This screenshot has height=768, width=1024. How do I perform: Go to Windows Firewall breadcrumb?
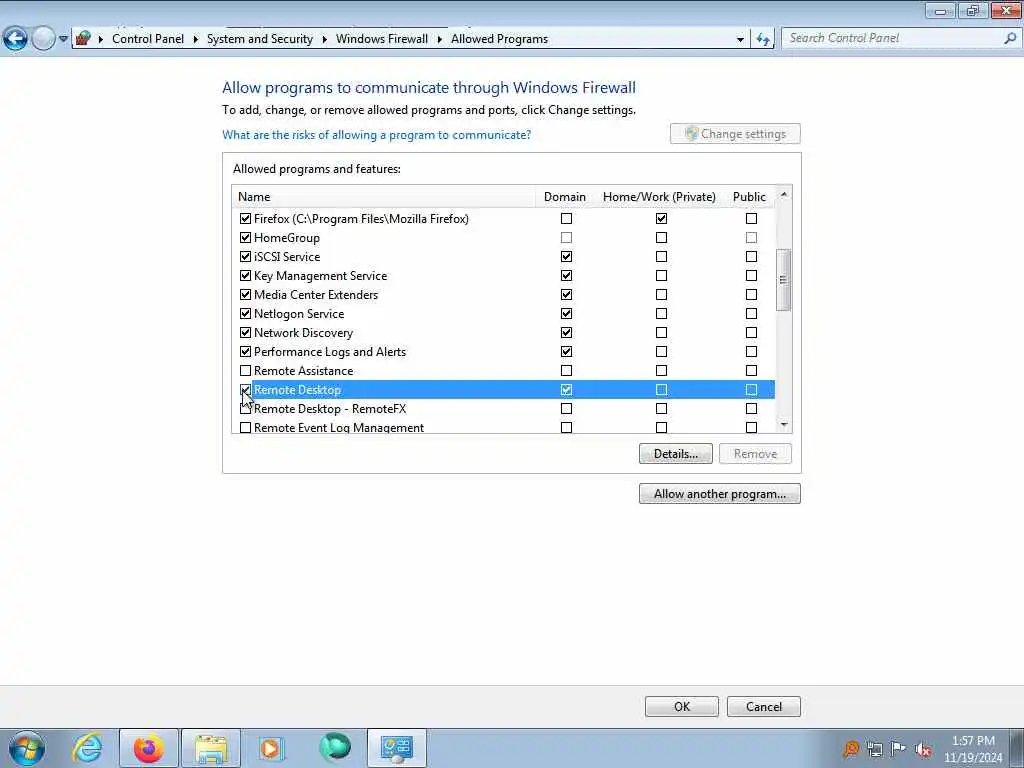382,39
